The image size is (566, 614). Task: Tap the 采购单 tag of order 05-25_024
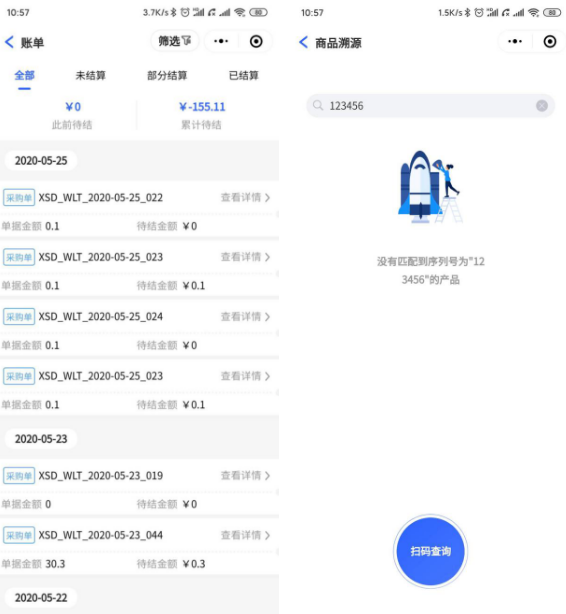coord(19,316)
